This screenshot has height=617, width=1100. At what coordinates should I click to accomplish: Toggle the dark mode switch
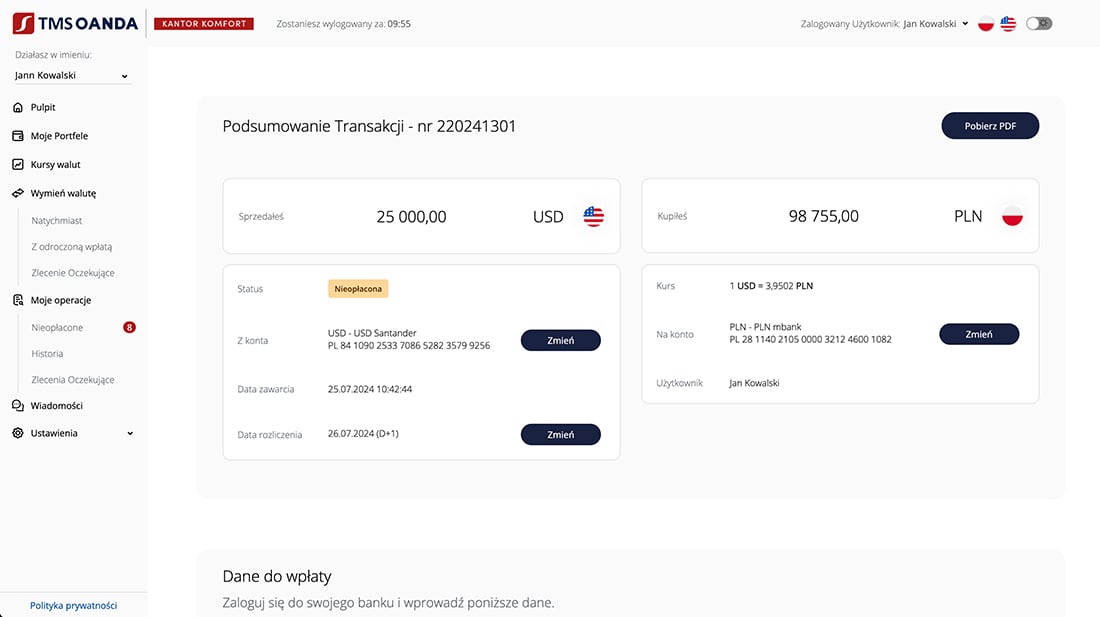pos(1039,23)
